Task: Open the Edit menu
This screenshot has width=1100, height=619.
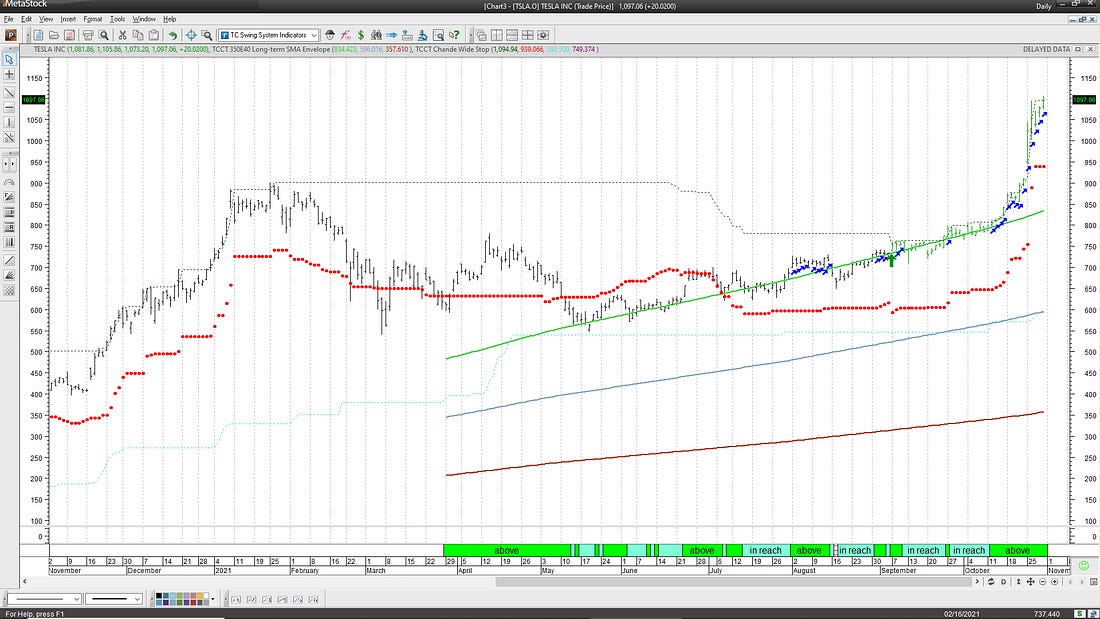Action: [x=26, y=19]
